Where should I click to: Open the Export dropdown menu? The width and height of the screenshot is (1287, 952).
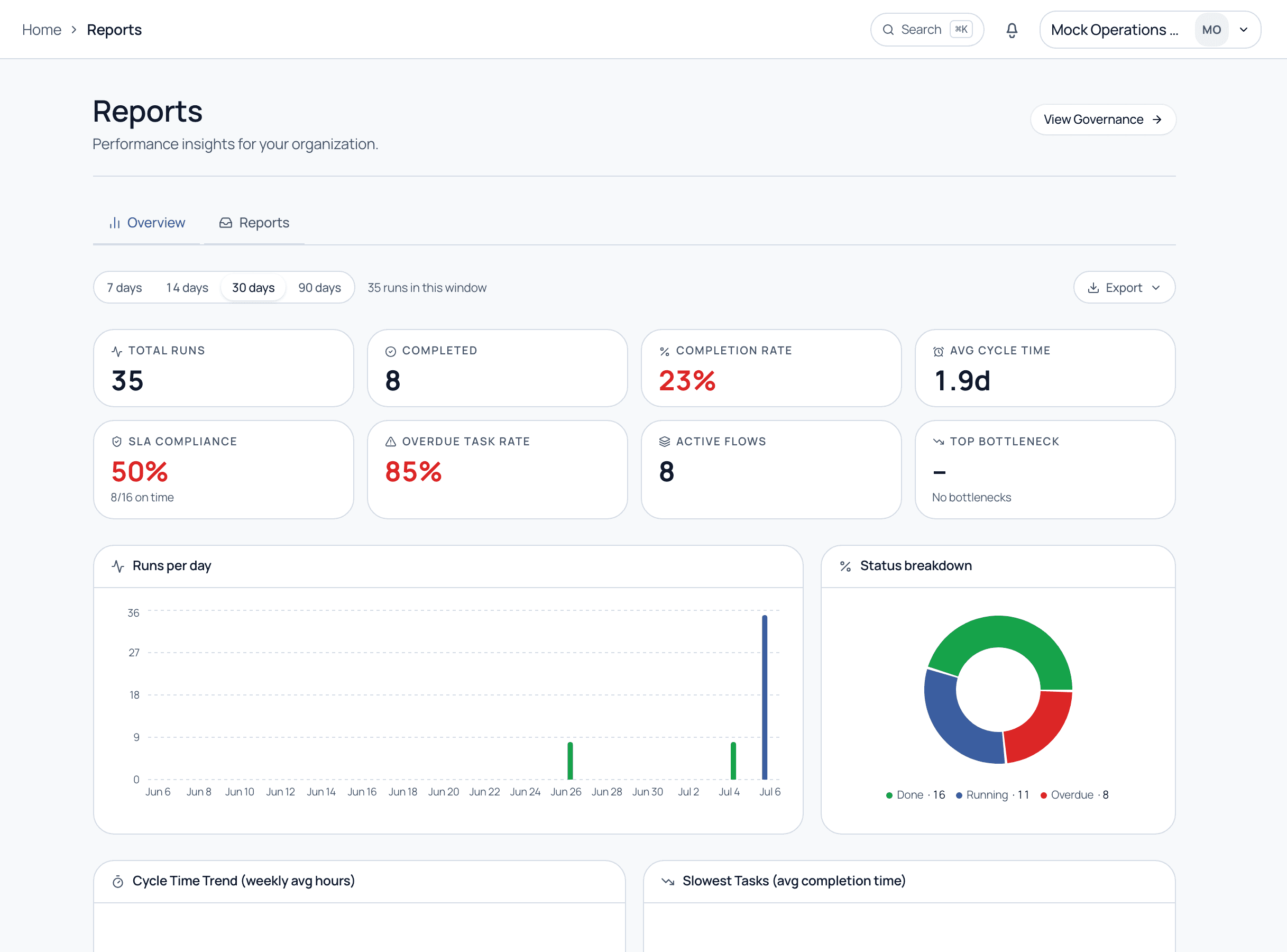click(1124, 288)
